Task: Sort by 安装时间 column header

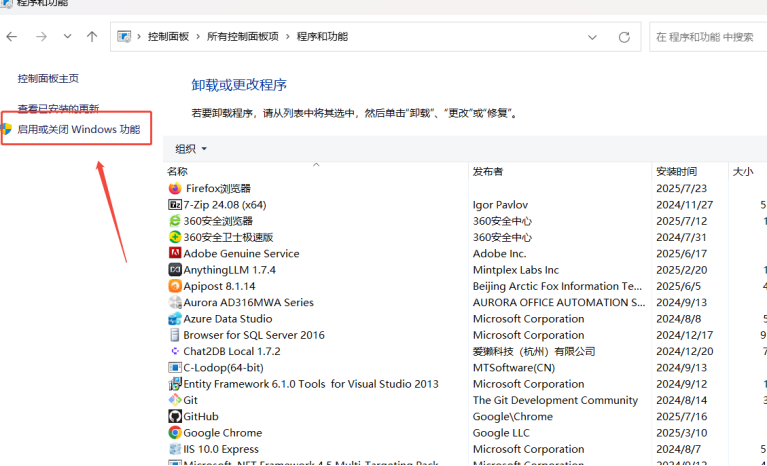Action: tap(677, 171)
